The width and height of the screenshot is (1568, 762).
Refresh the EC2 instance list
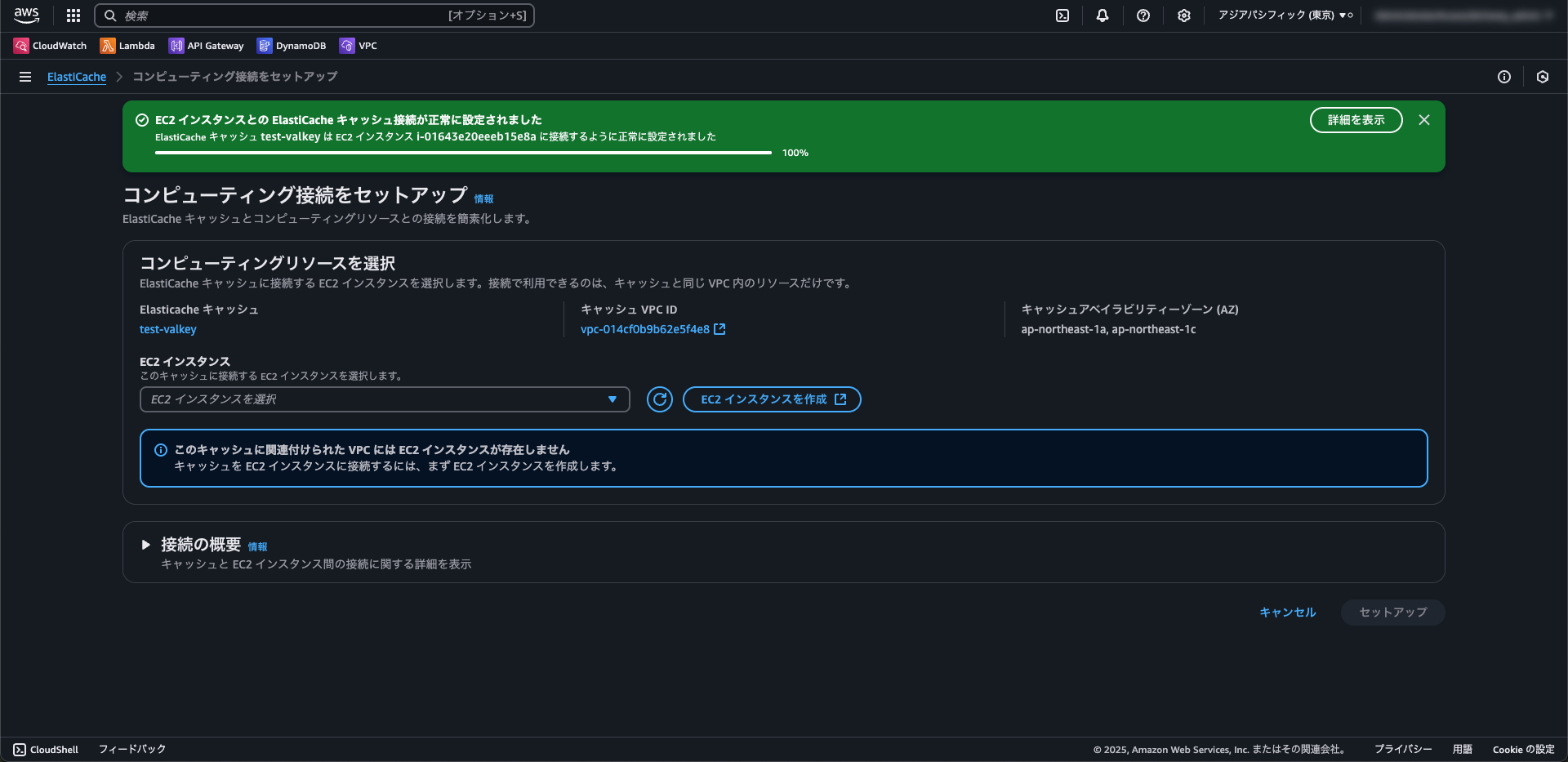[x=660, y=399]
